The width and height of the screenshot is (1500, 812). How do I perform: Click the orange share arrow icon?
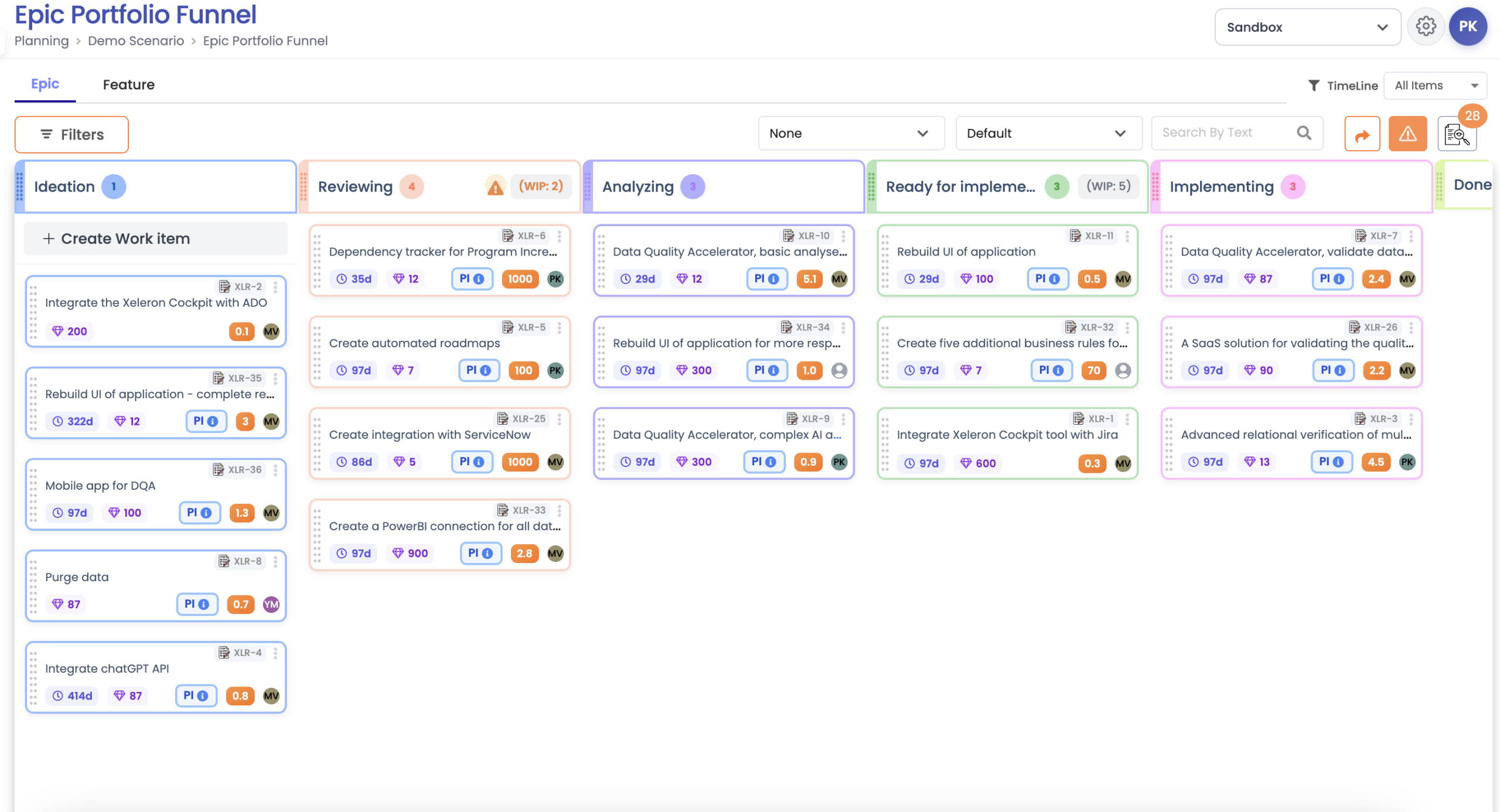(x=1362, y=134)
